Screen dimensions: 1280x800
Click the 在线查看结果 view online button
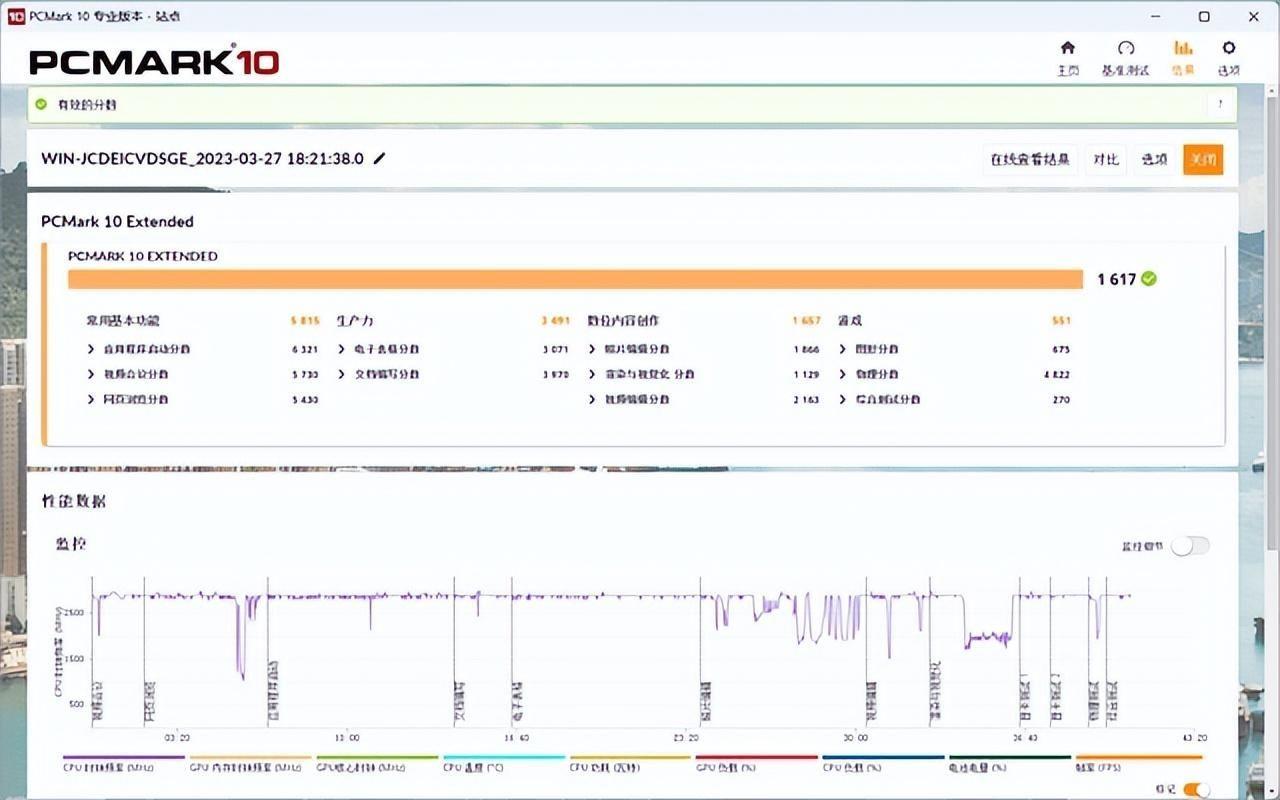(x=1030, y=159)
